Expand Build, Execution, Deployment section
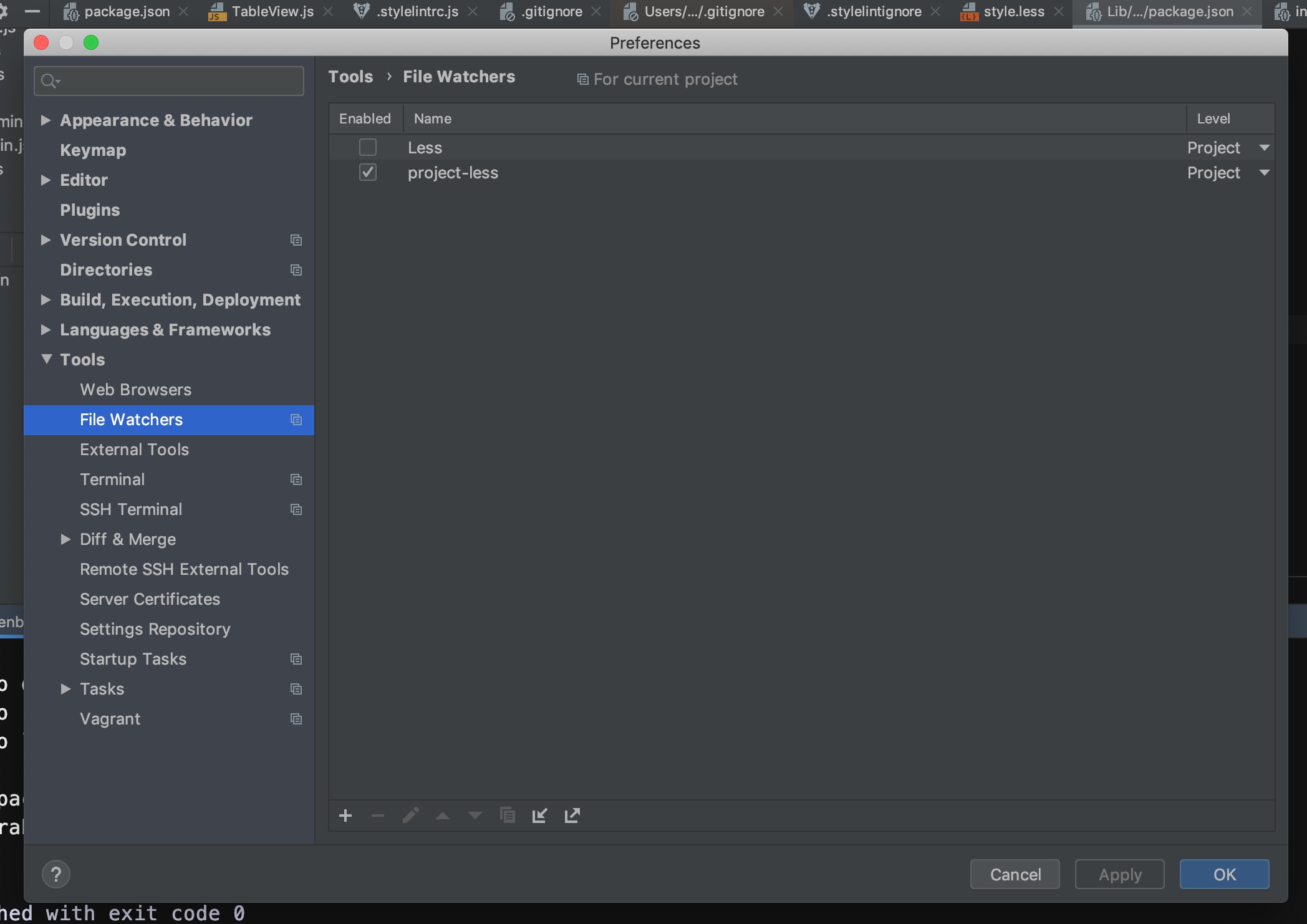Image resolution: width=1307 pixels, height=924 pixels. [46, 299]
